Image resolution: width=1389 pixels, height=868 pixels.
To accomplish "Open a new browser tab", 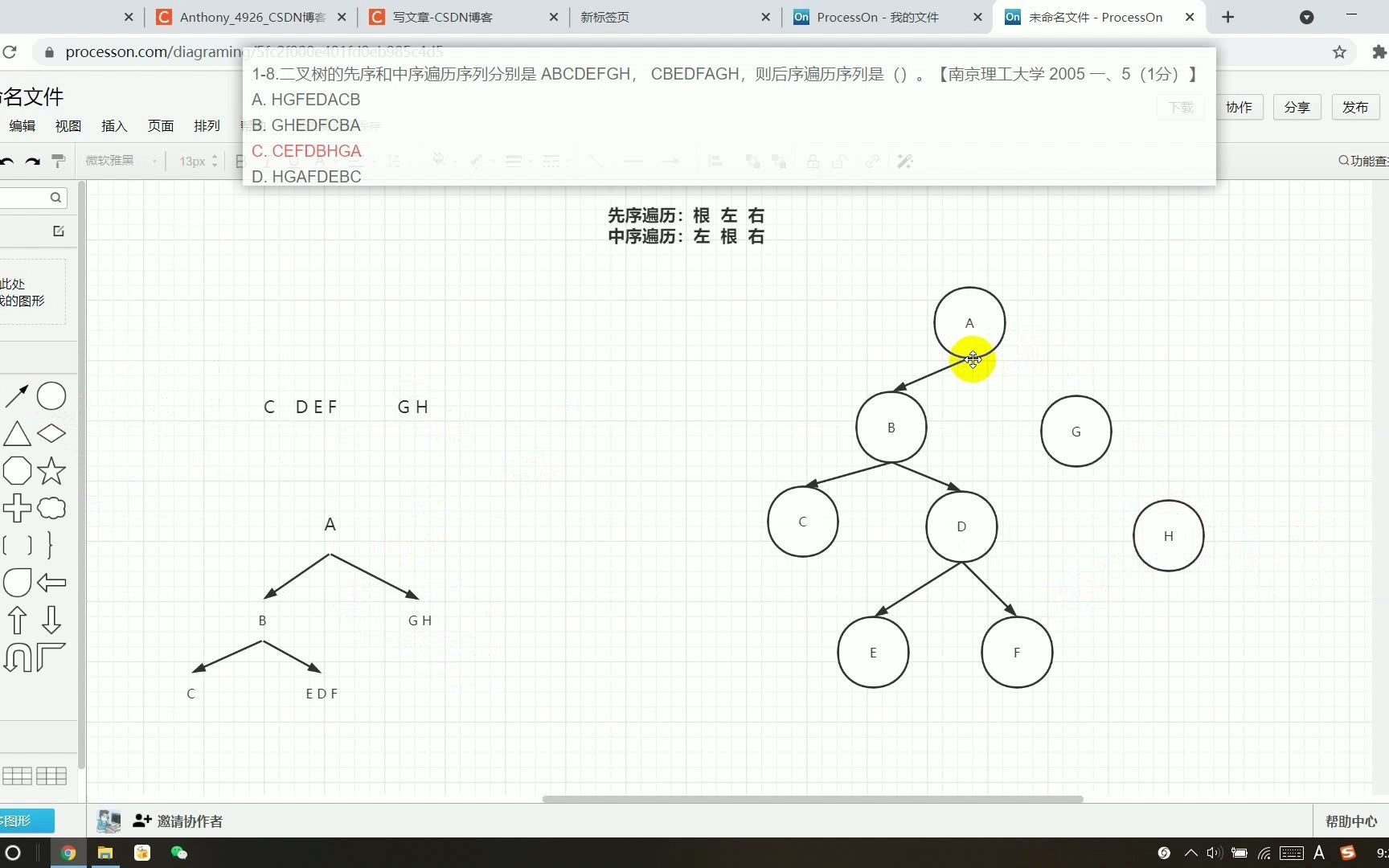I will (x=1228, y=17).
